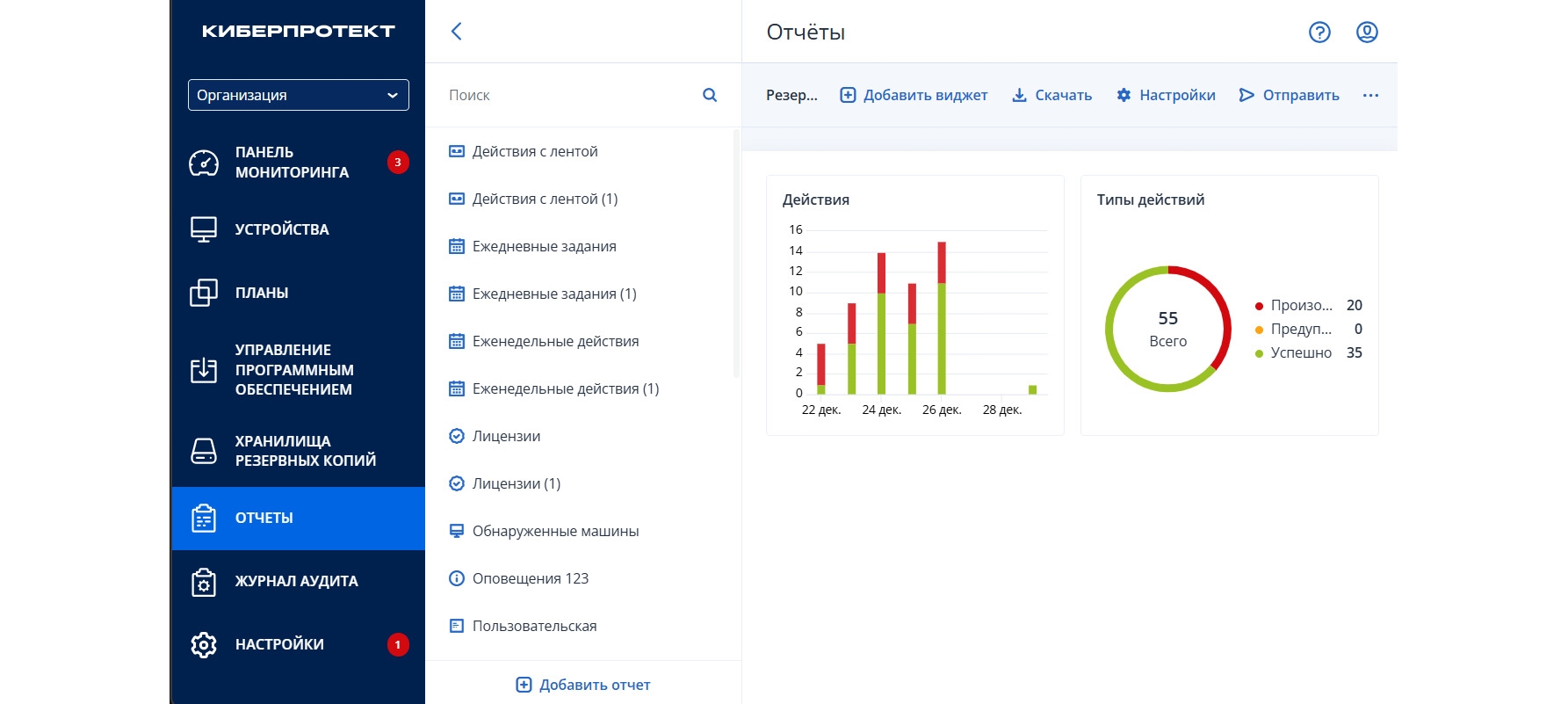
Task: Click the backup storage drive icon
Action: (204, 451)
